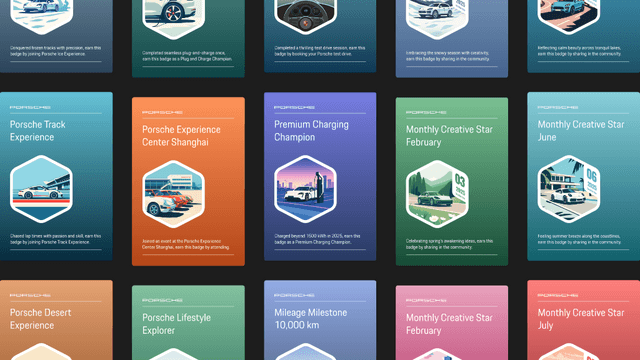Open the Mileage Milestone 10,000 km card
The width and height of the screenshot is (640, 360).
coord(320,320)
